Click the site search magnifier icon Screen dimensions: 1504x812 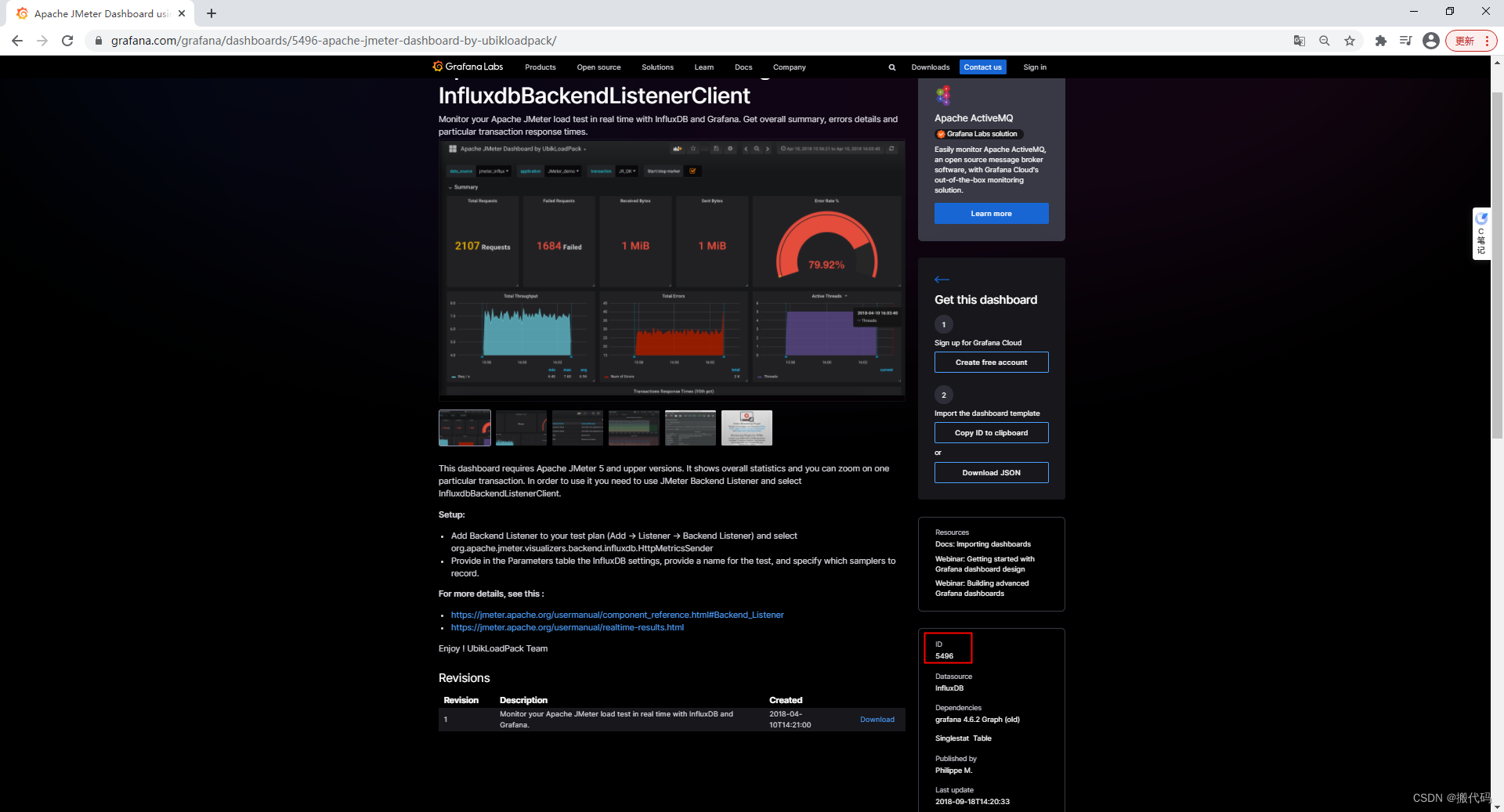pyautogui.click(x=892, y=67)
